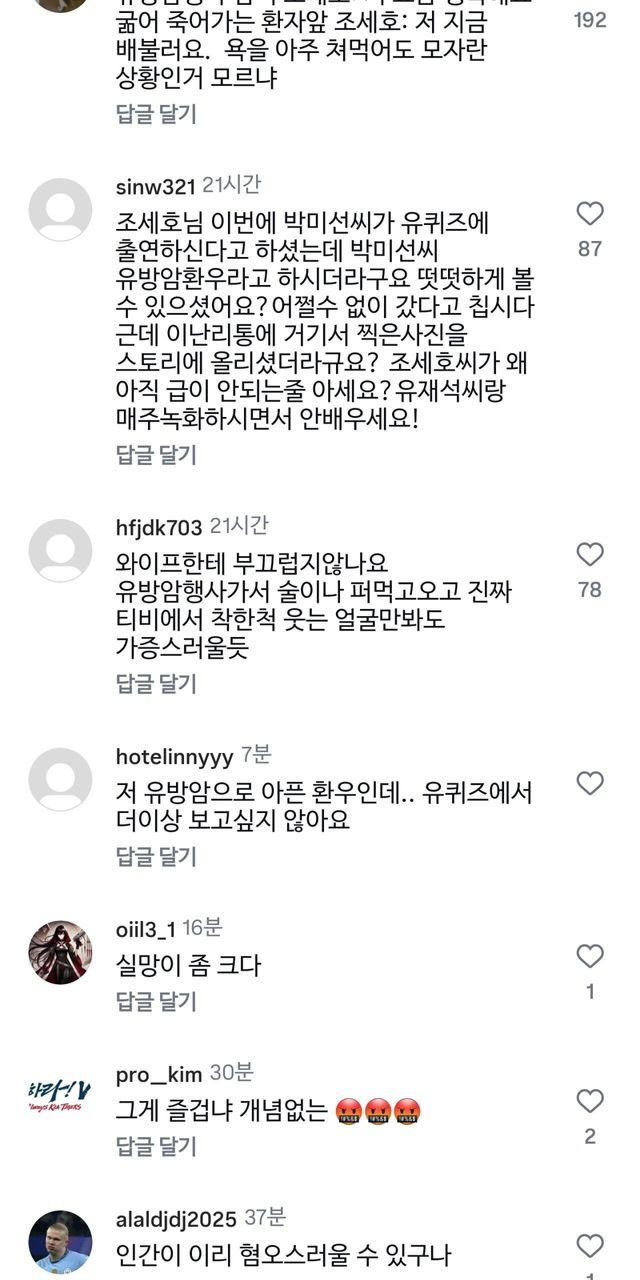Viewport: 640px width, 1280px height.
Task: Tap '답글 달기' under sinw321's comment
Action: click(x=157, y=455)
